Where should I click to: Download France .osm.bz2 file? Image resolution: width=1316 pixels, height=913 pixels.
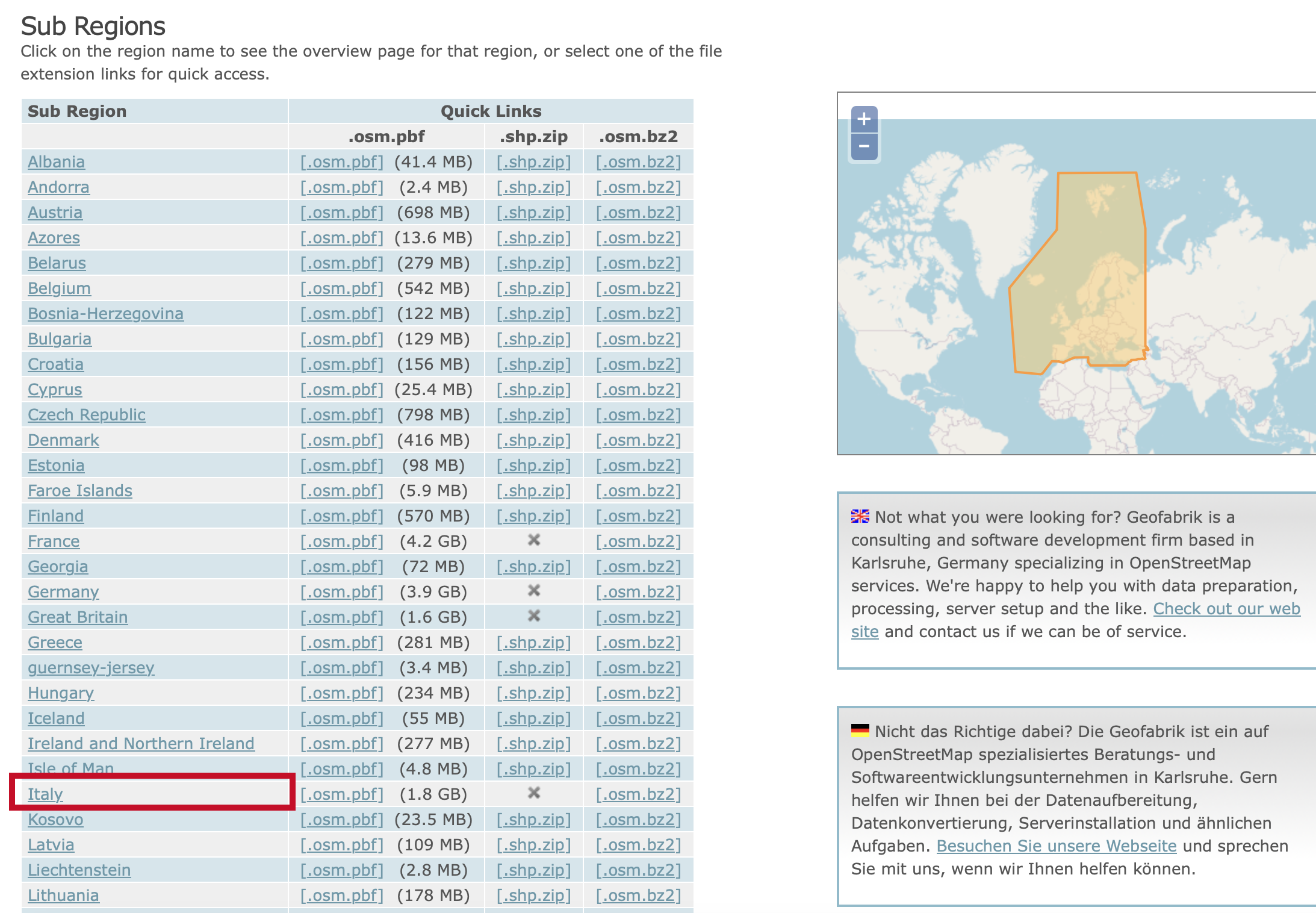[x=638, y=541]
